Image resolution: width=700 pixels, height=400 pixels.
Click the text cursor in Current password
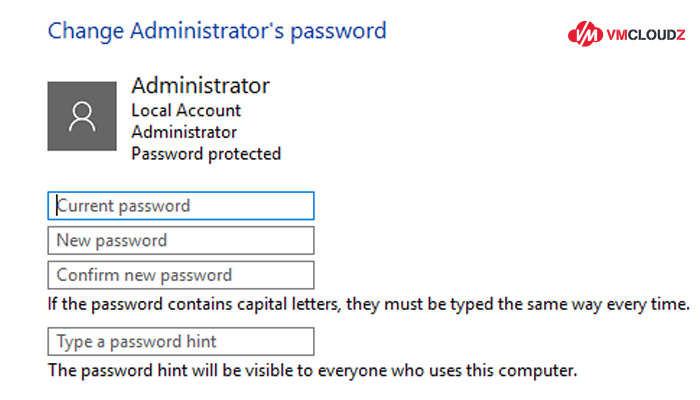coord(57,206)
